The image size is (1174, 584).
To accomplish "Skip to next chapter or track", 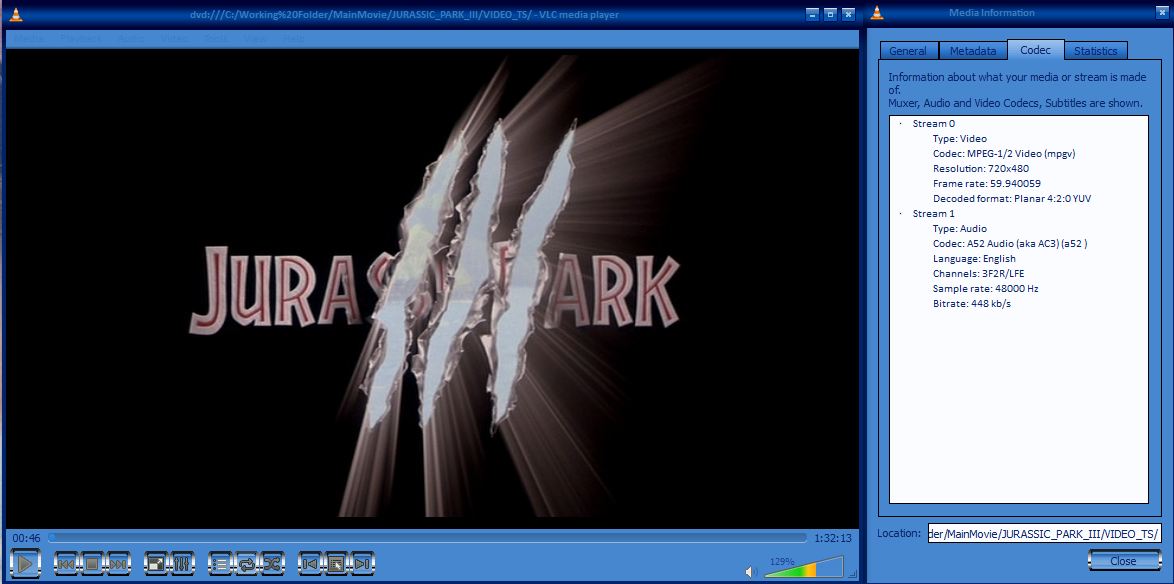I will 118,564.
